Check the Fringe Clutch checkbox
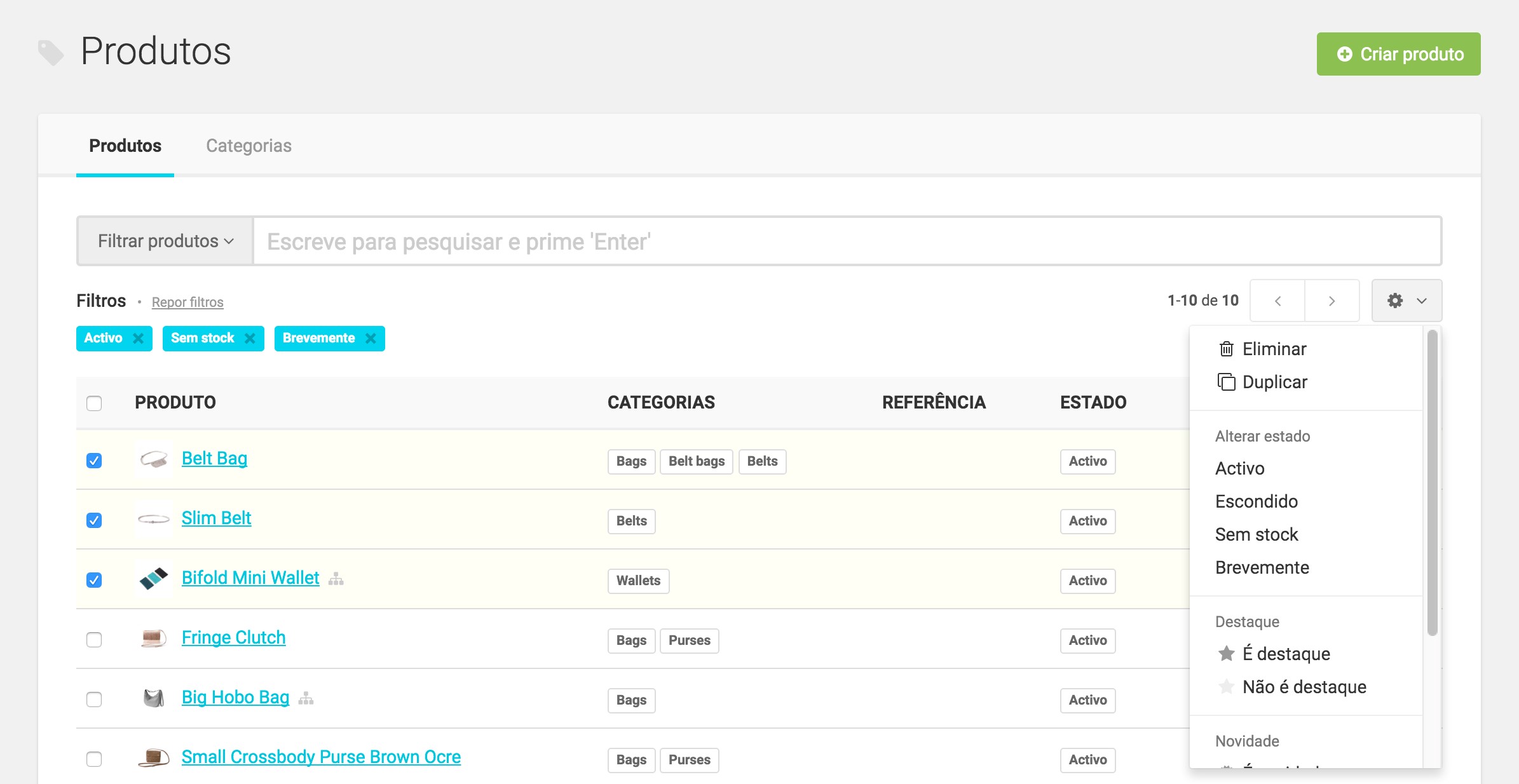 (x=94, y=640)
